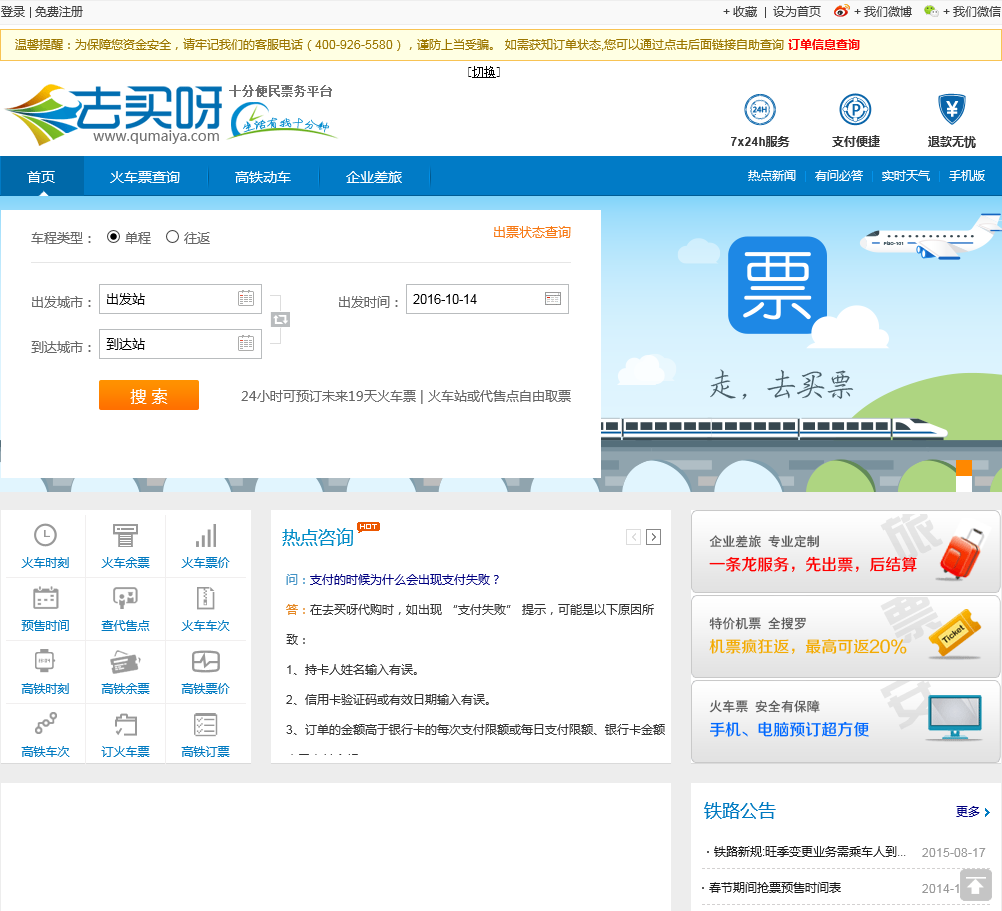Click the 查代售点 icon
Image resolution: width=1002 pixels, height=911 pixels.
125,598
